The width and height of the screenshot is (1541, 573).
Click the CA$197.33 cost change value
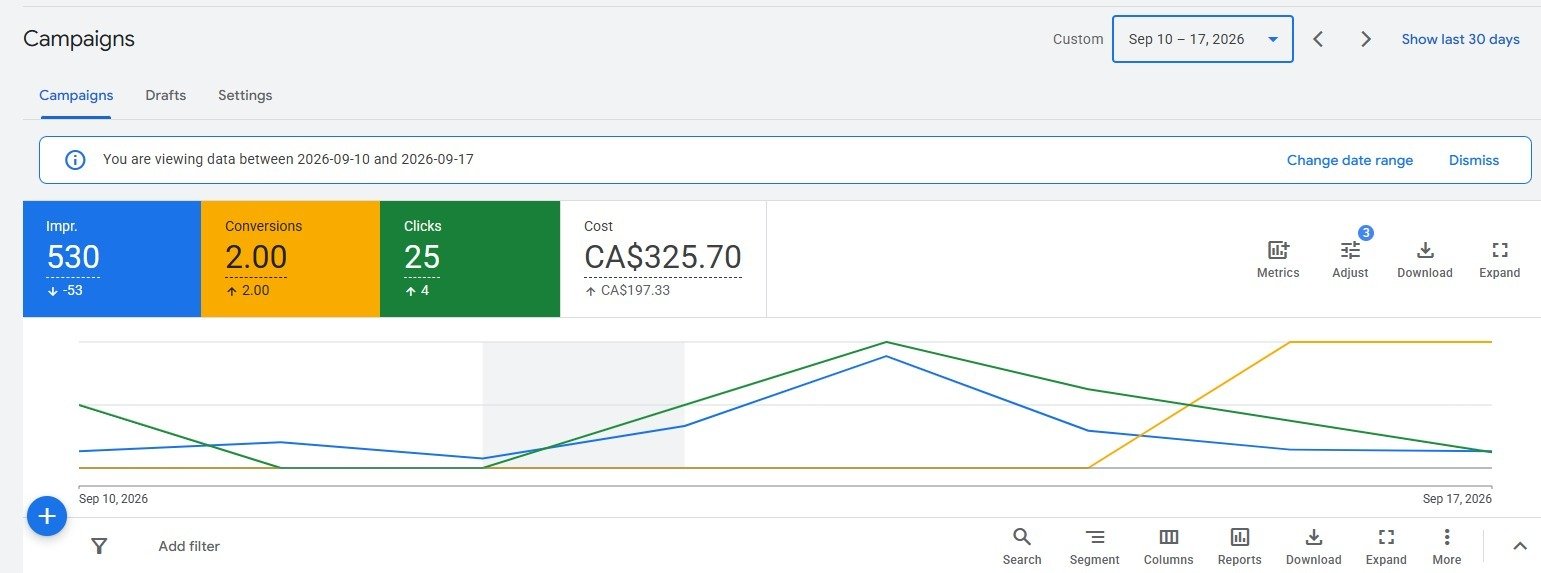637,290
